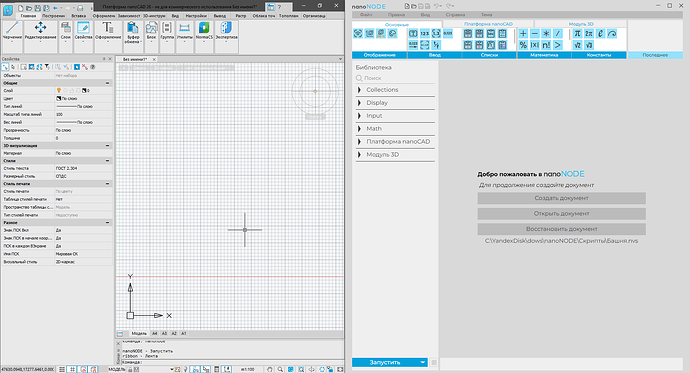Insert the pi constant node

coord(577,33)
